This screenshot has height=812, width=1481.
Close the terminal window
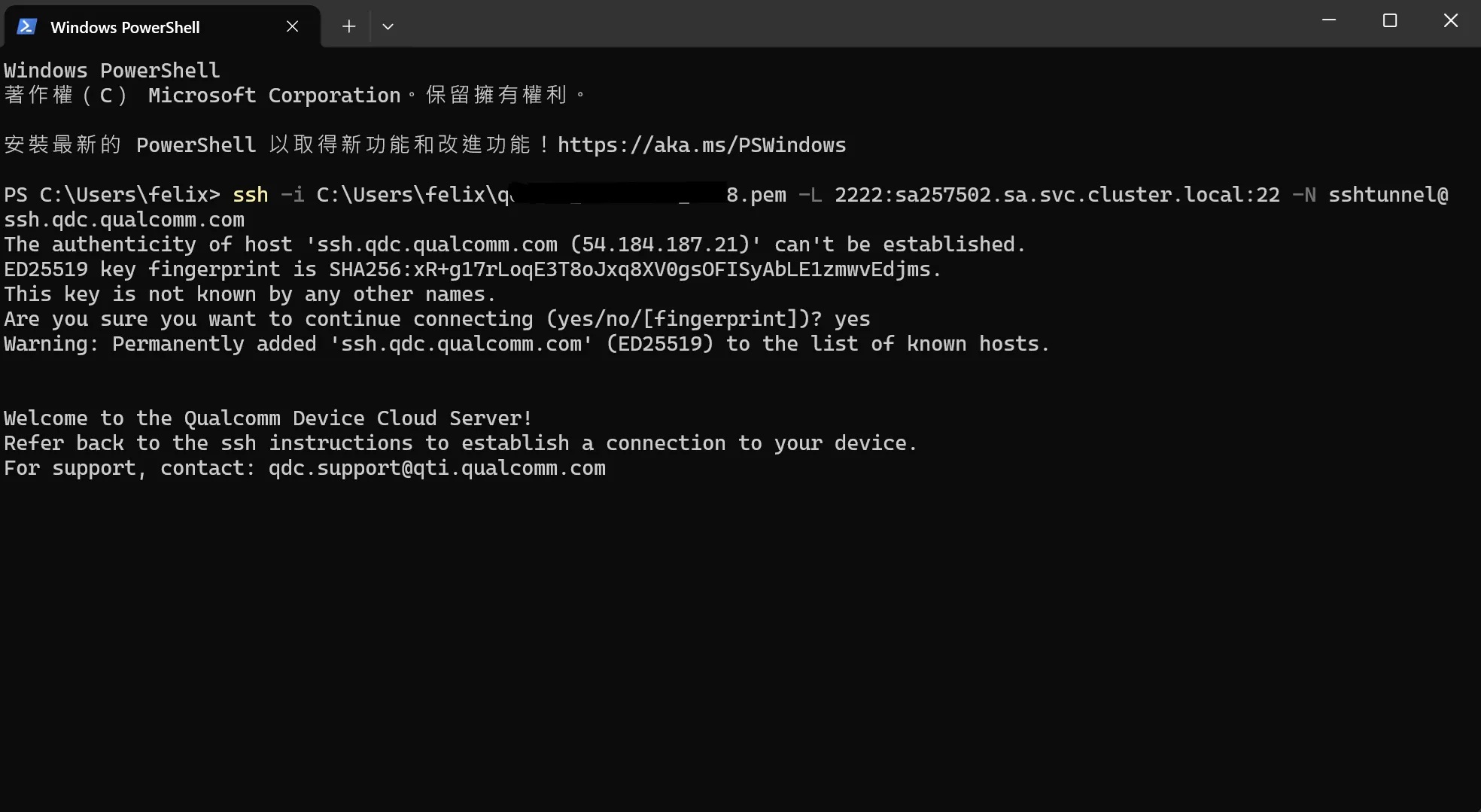(1451, 20)
